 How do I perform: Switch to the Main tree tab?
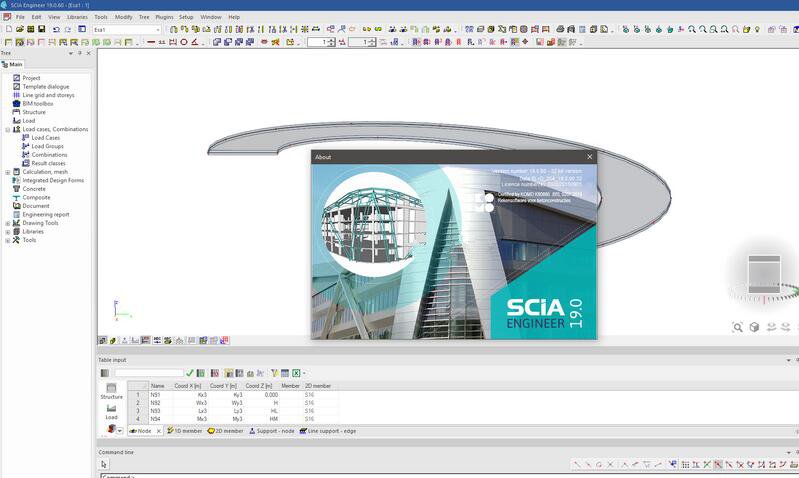click(x=13, y=64)
